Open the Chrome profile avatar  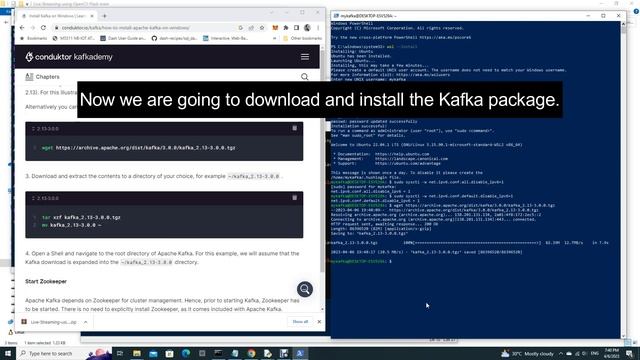point(307,28)
